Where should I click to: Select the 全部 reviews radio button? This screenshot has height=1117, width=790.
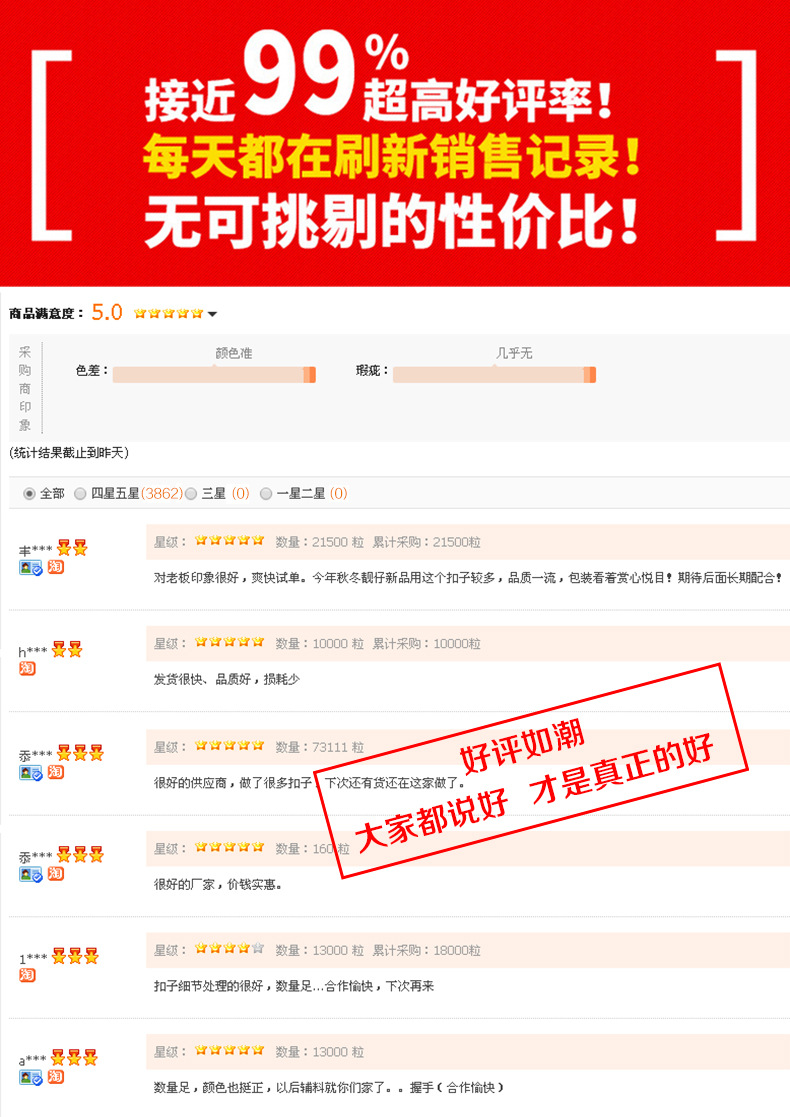29,494
